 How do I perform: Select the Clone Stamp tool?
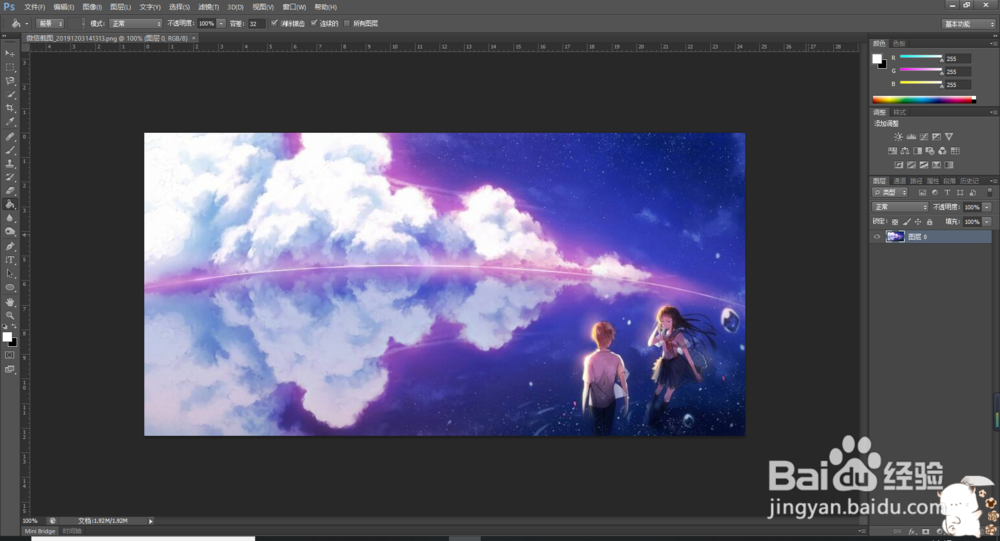point(10,164)
